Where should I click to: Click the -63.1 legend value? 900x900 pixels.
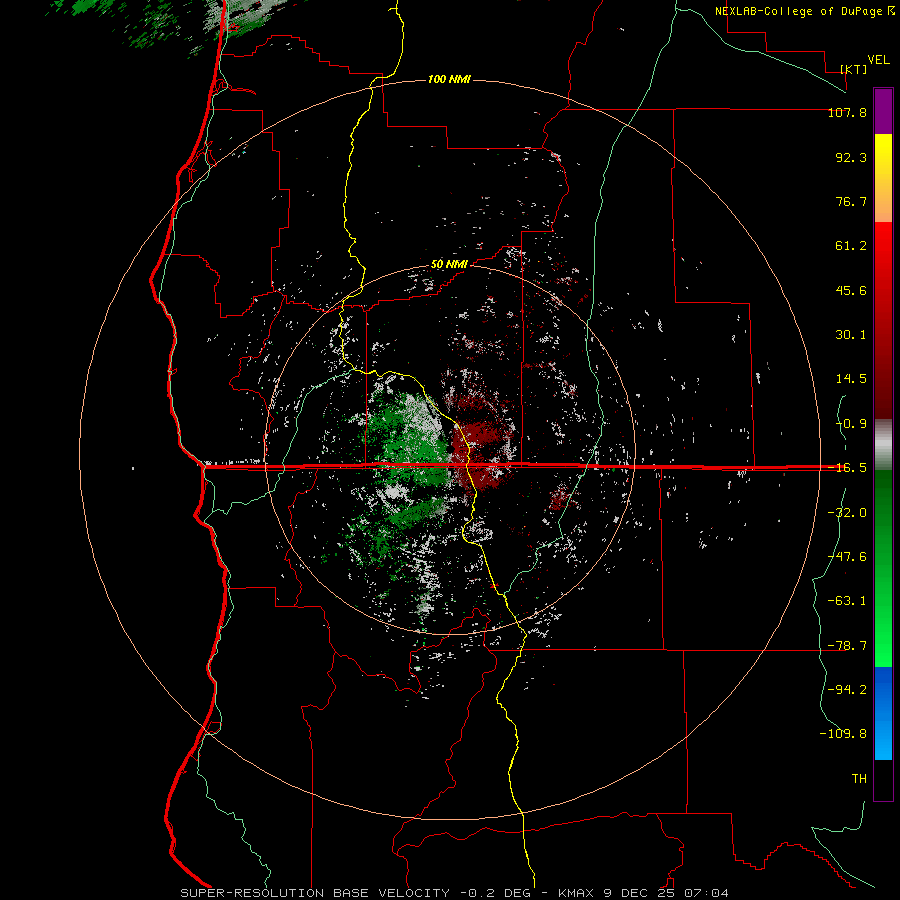coord(847,601)
